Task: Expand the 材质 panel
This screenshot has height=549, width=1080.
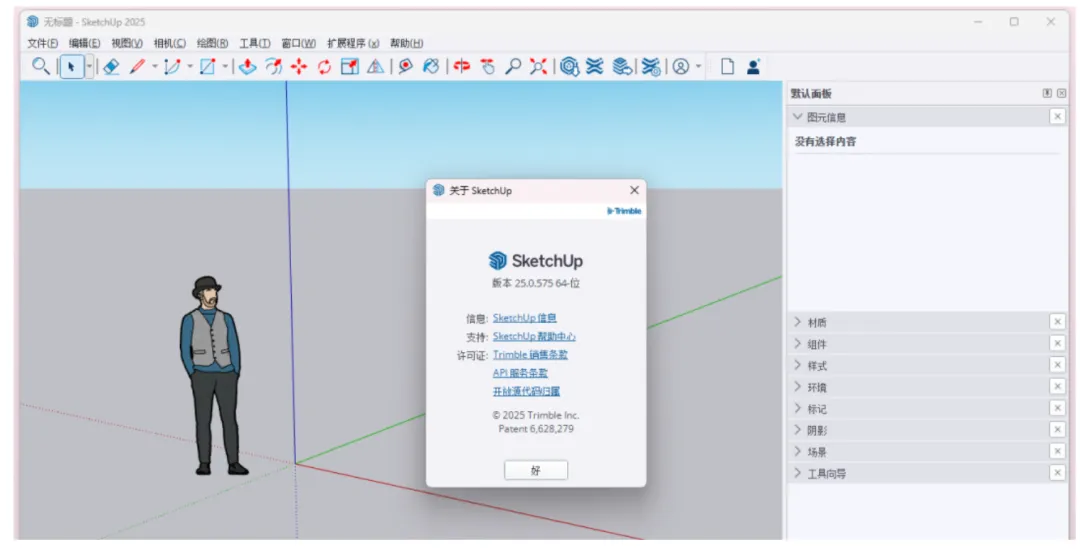Action: 798,322
